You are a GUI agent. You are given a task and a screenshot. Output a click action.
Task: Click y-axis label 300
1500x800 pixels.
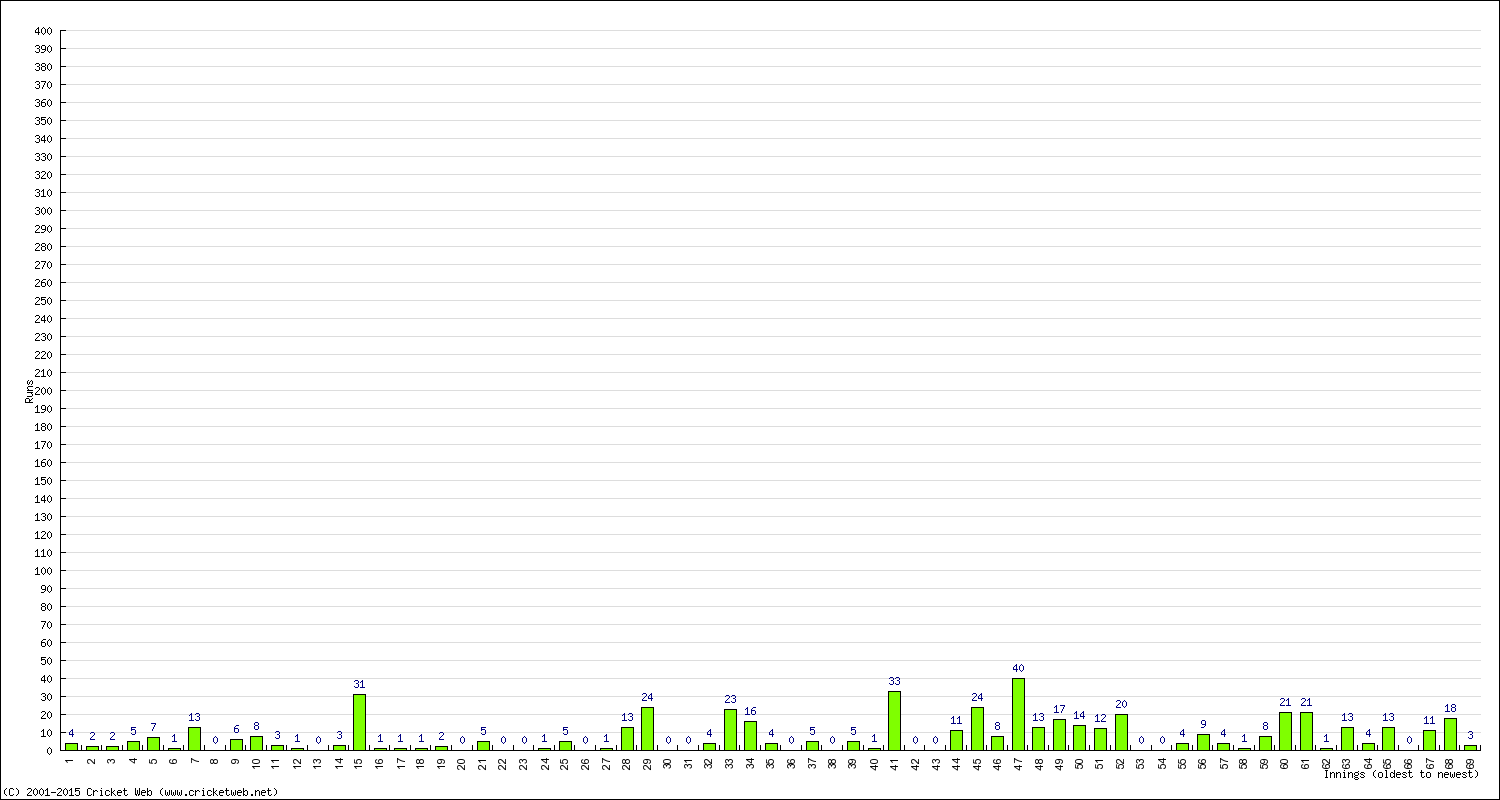click(42, 211)
